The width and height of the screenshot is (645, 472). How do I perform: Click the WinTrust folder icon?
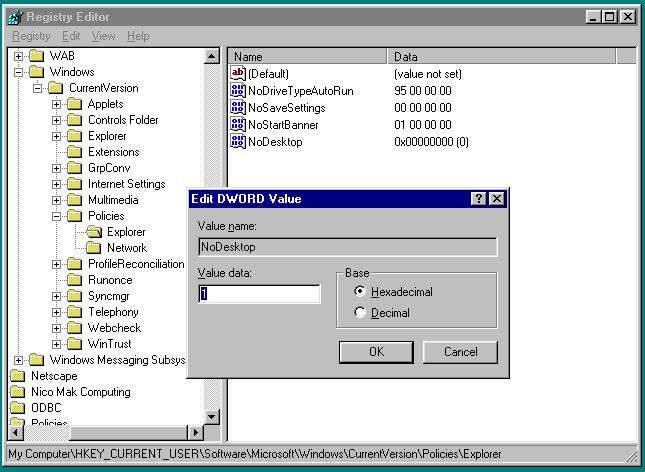pyautogui.click(x=74, y=344)
